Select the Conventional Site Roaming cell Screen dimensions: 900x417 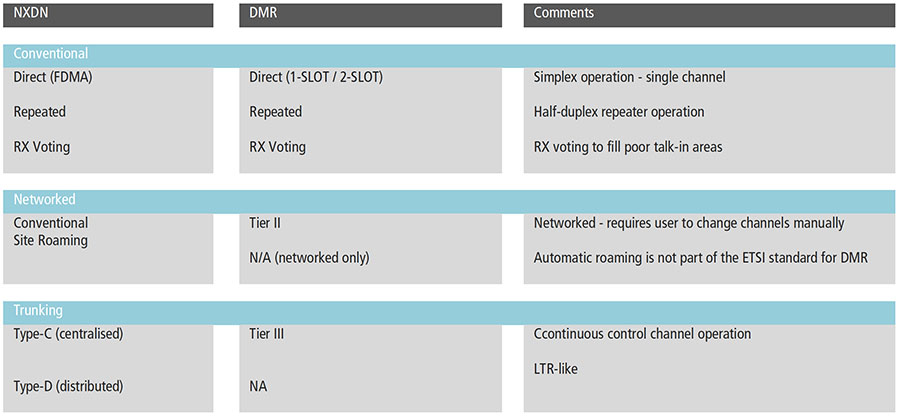(x=51, y=231)
